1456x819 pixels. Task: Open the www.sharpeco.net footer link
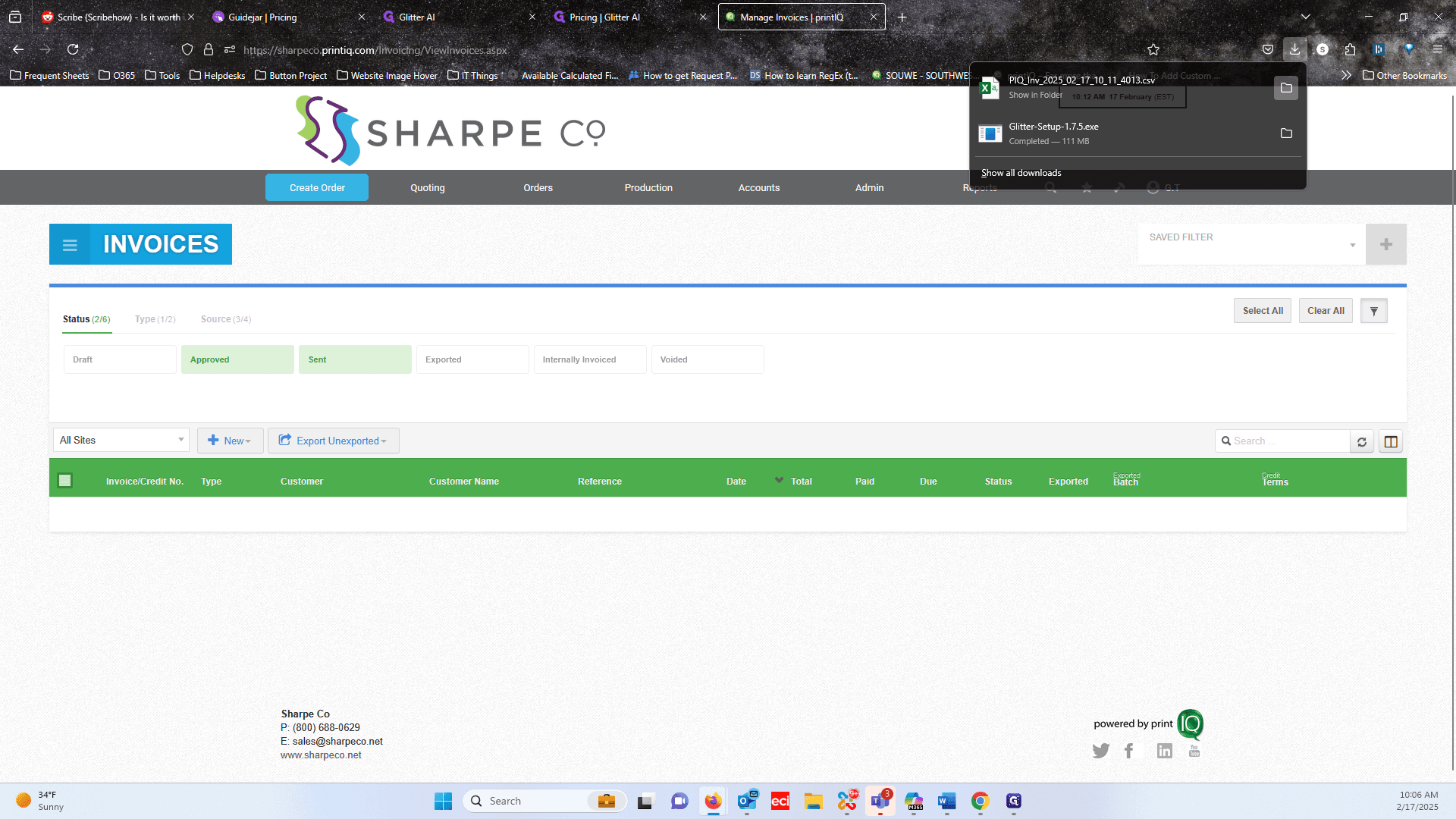tap(321, 755)
